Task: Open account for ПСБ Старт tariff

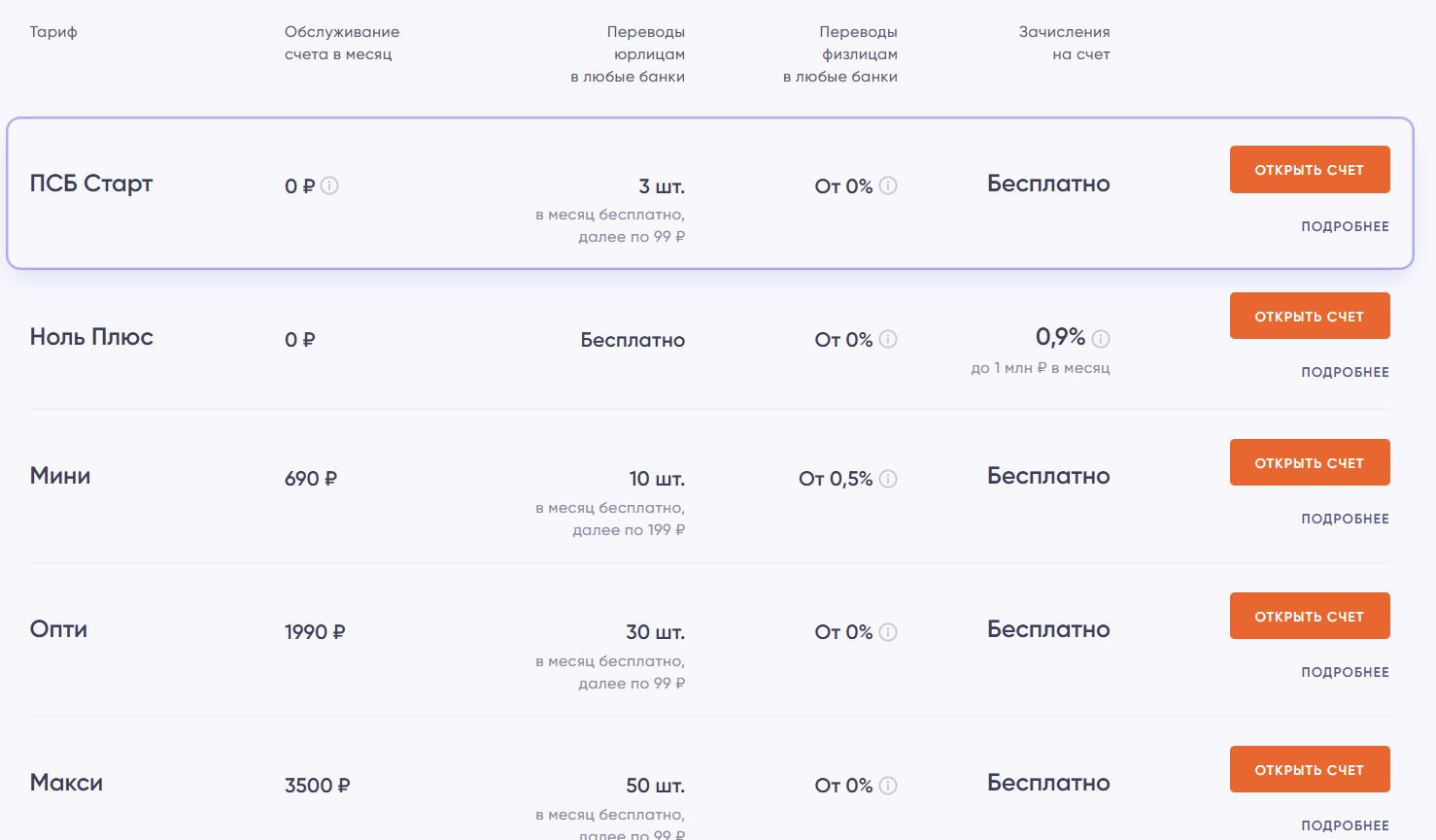Action: pyautogui.click(x=1309, y=170)
